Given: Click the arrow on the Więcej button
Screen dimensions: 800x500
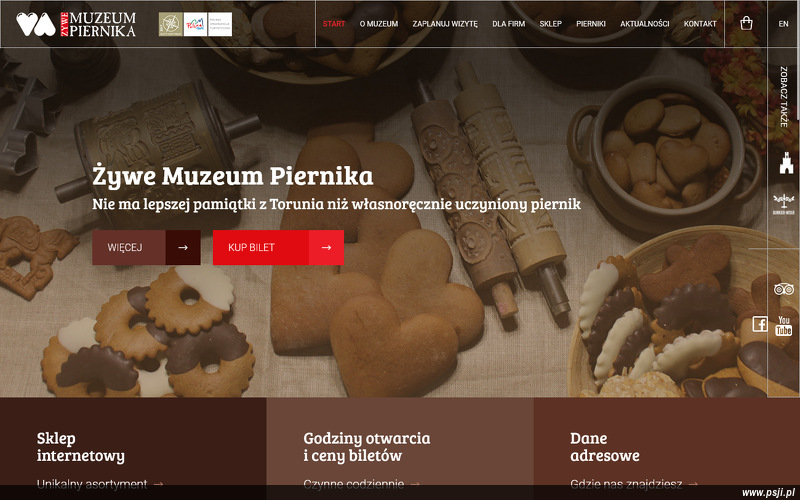Looking at the screenshot, I should click(x=183, y=247).
